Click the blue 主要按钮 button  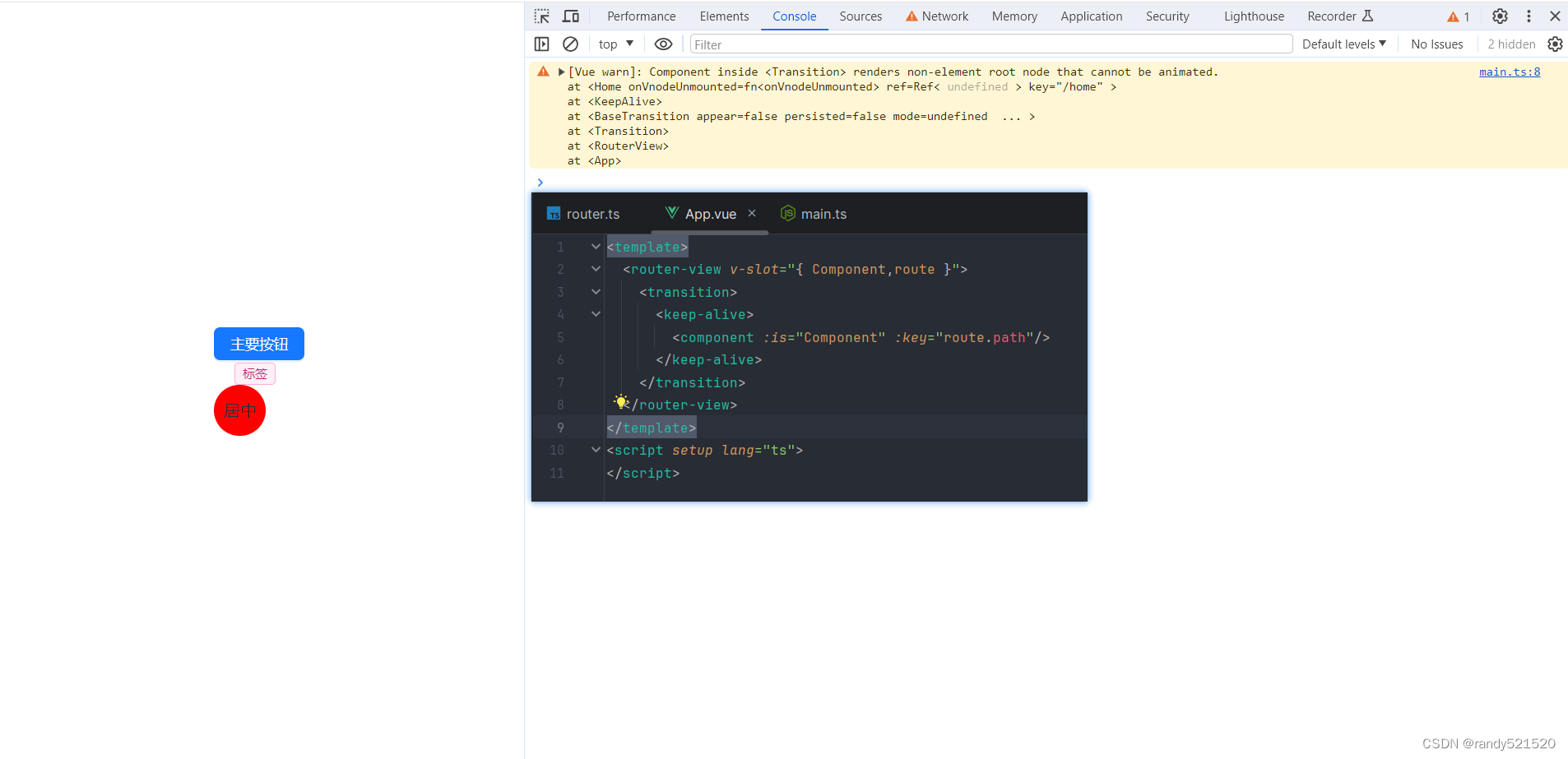(x=259, y=344)
